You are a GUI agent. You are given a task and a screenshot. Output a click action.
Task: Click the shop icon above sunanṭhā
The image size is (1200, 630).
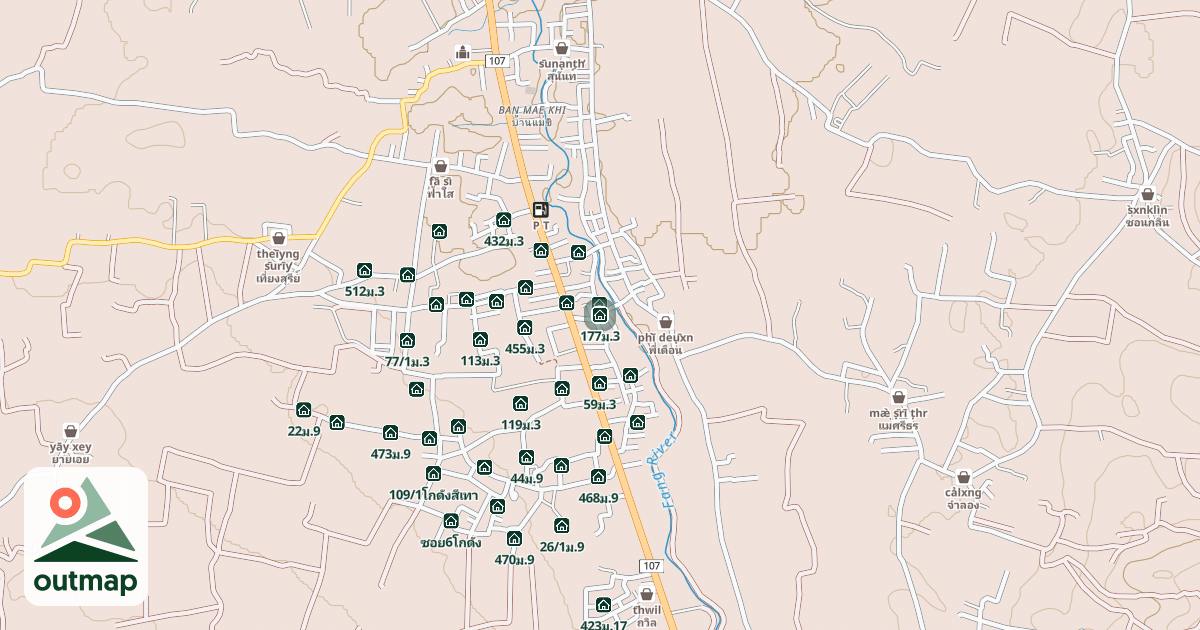pos(562,48)
